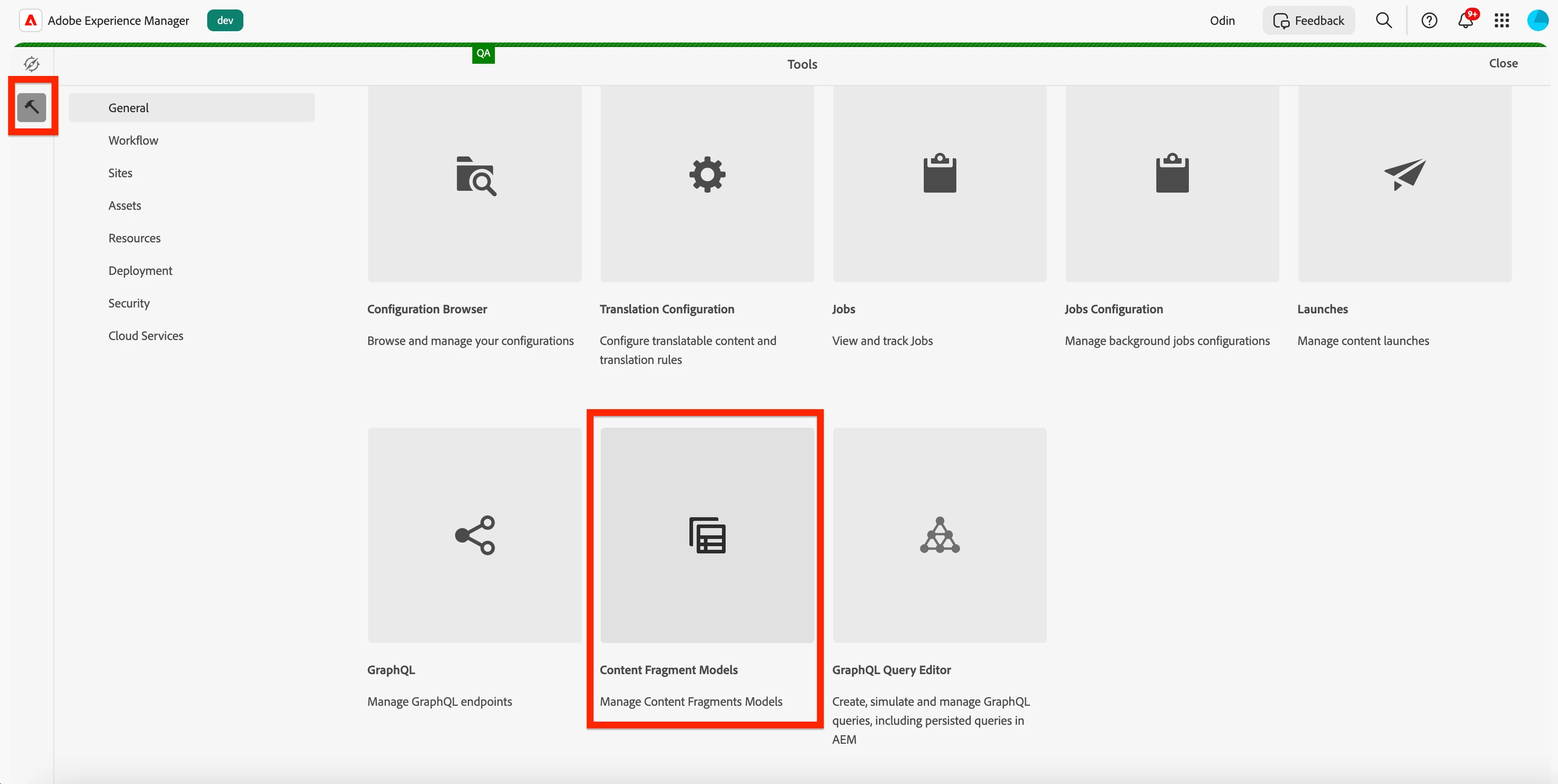The width and height of the screenshot is (1558, 784).
Task: Select the Security category
Action: [129, 303]
